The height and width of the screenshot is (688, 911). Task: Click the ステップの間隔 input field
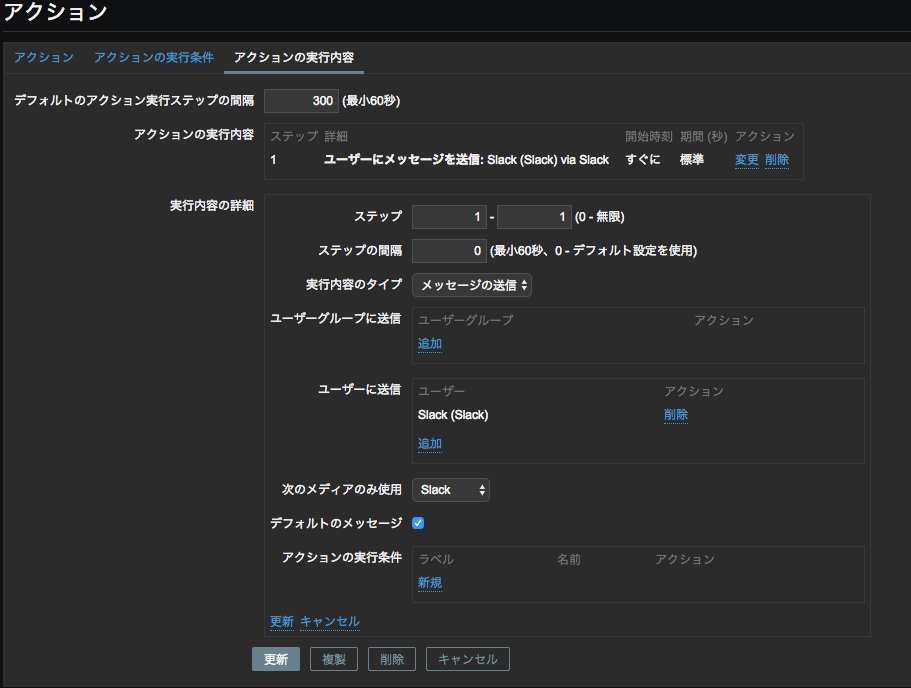pyautogui.click(x=449, y=251)
